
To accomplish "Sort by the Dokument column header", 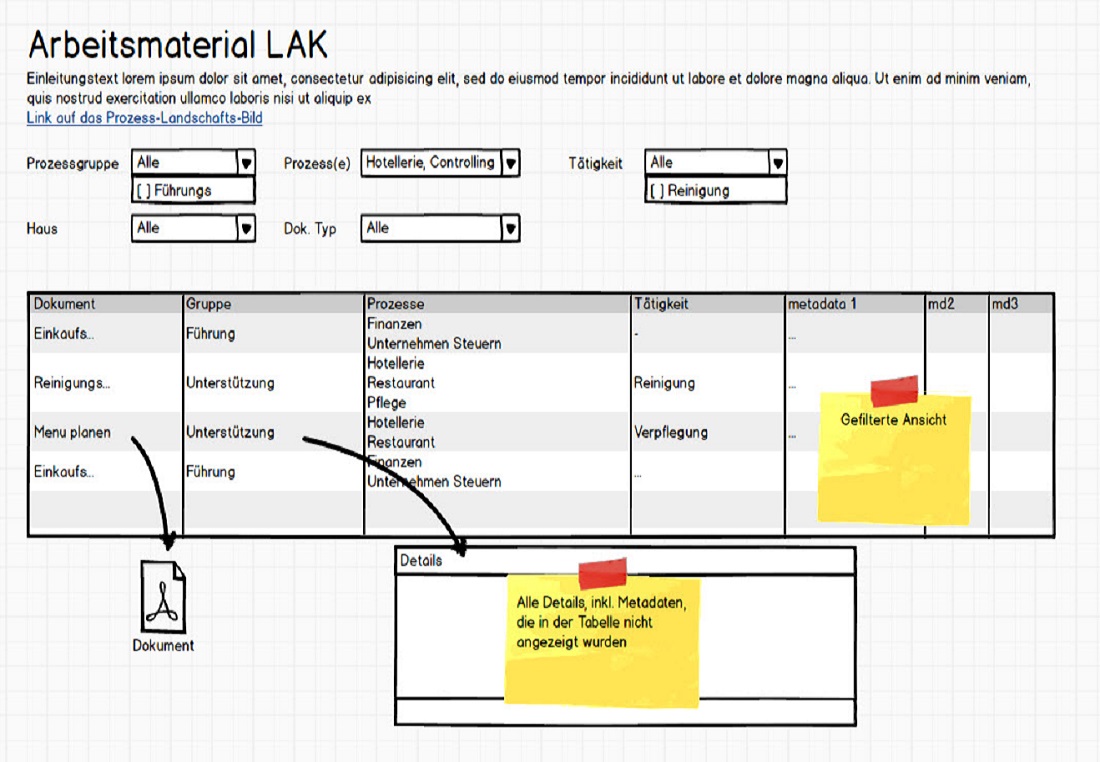I will (65, 303).
